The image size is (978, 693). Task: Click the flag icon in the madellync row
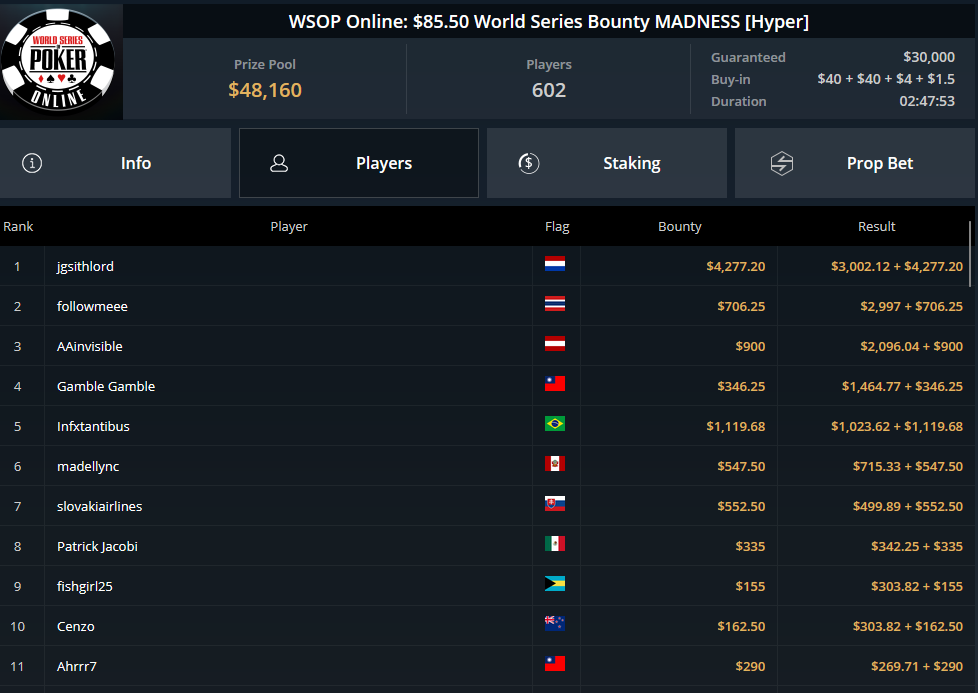coord(554,463)
